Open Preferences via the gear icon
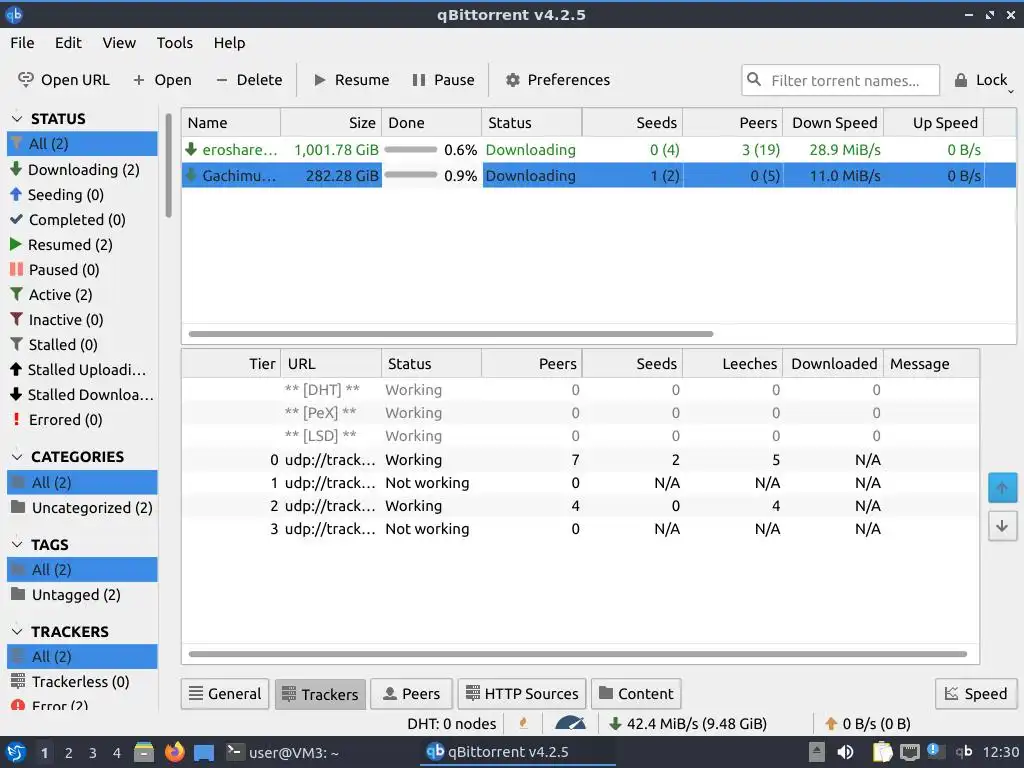 [513, 80]
